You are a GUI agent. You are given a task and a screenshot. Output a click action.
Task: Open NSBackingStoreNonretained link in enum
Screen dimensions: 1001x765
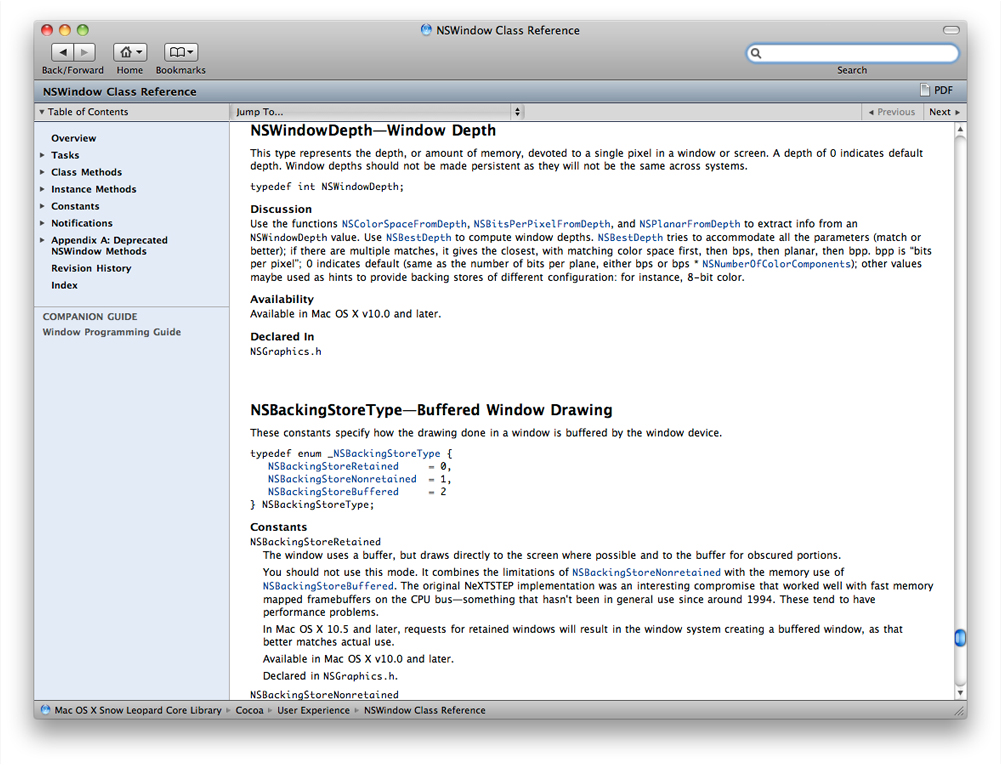click(x=342, y=479)
